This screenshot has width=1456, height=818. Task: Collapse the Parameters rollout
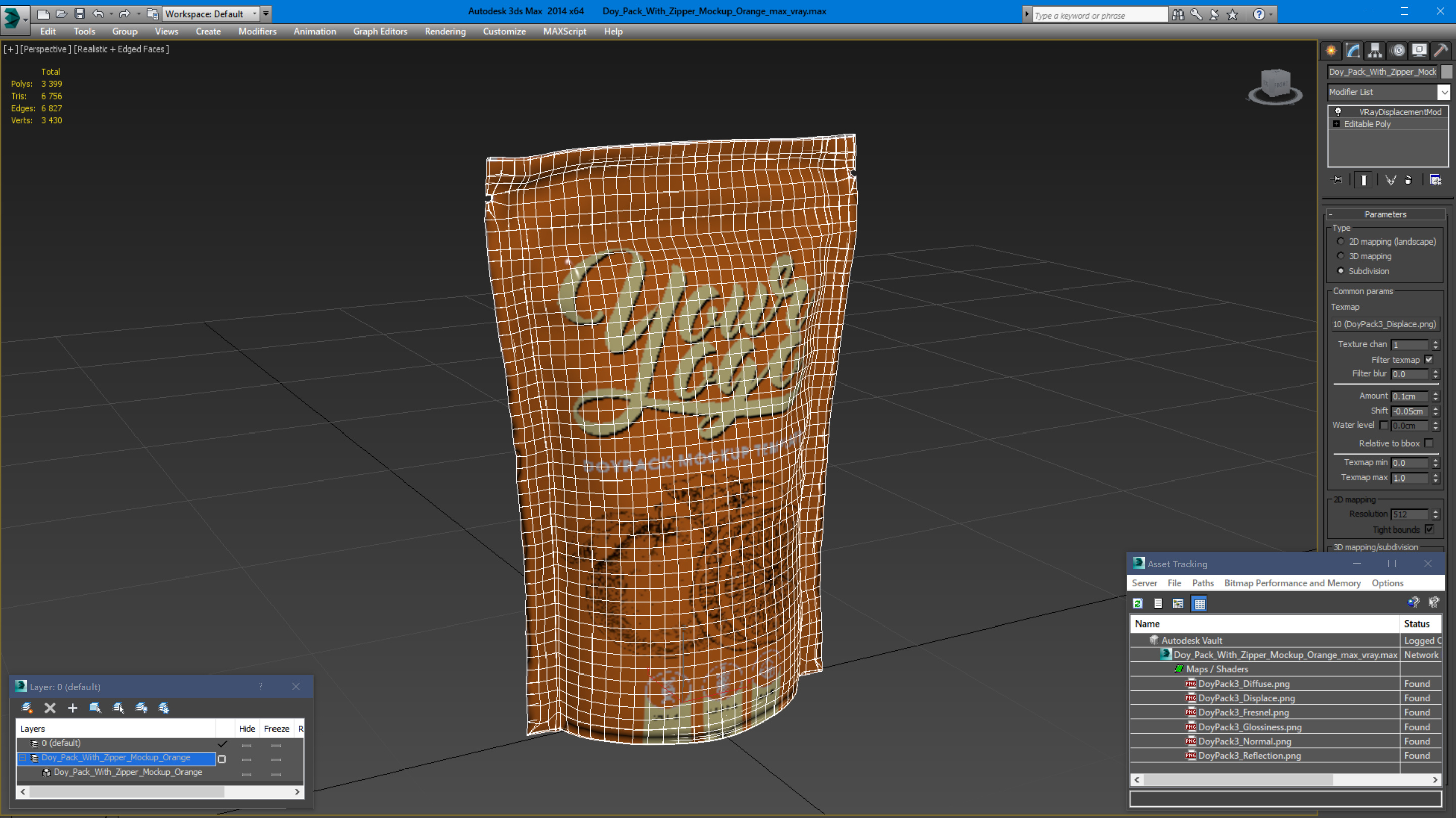(1330, 215)
